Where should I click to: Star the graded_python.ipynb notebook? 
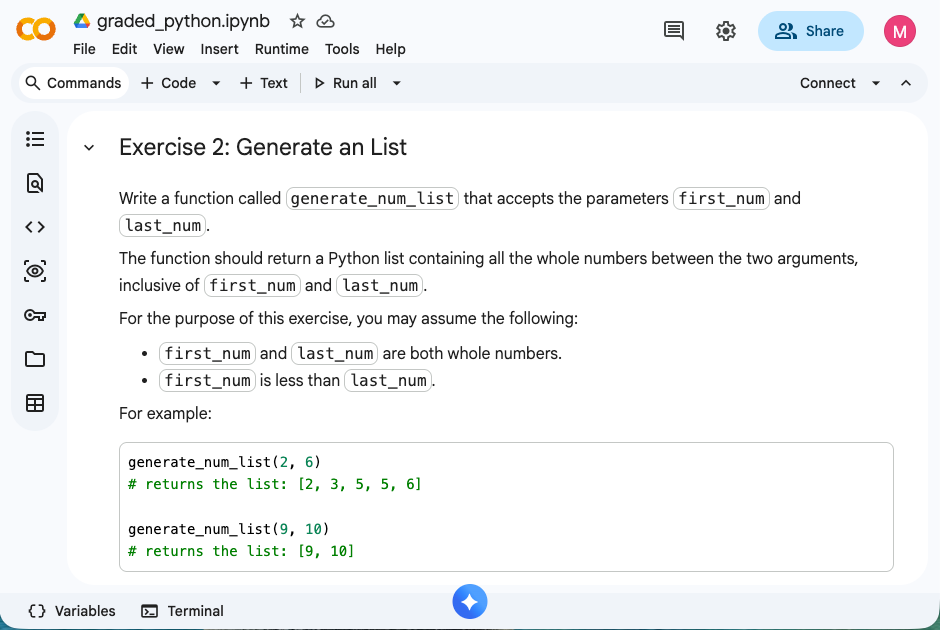(x=297, y=21)
